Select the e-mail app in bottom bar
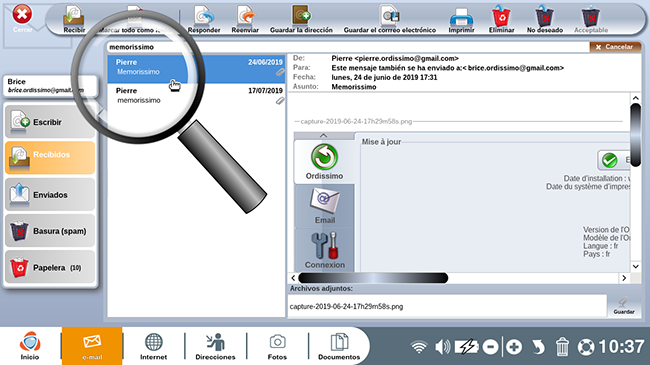650x365 pixels. click(92, 346)
